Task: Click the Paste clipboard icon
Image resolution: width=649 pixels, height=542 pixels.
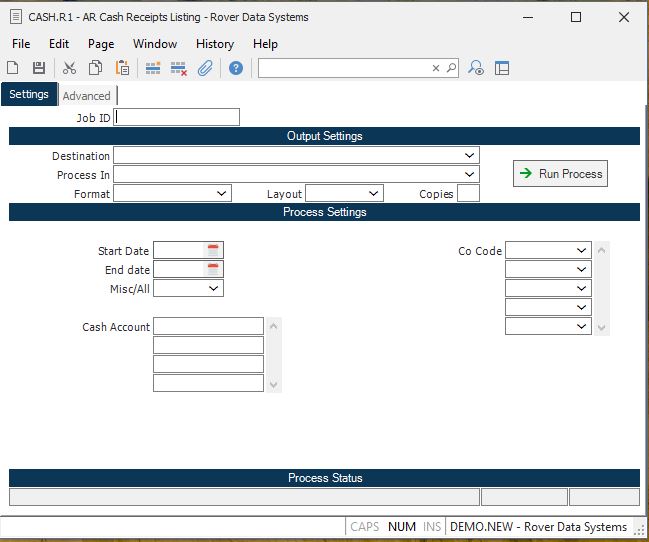Action: [122, 68]
